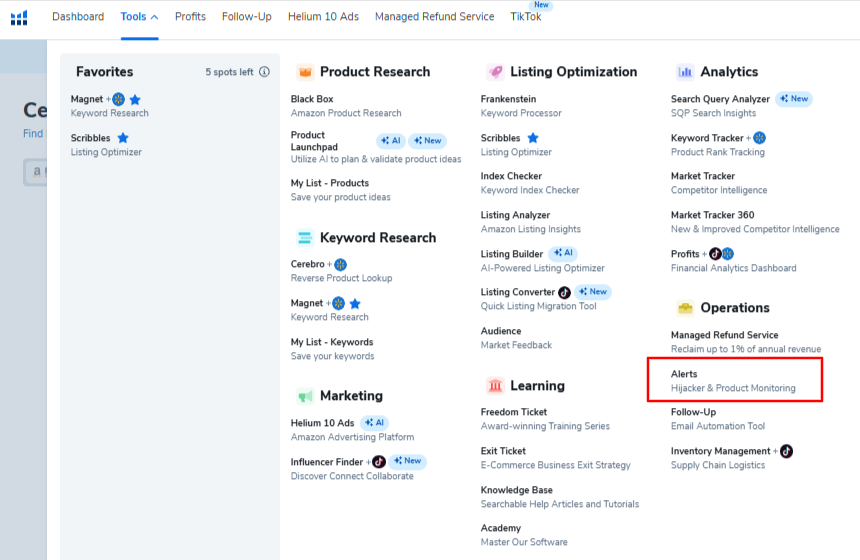Click the TikTok icon beside Inventory Management
The height and width of the screenshot is (560, 860).
[787, 451]
